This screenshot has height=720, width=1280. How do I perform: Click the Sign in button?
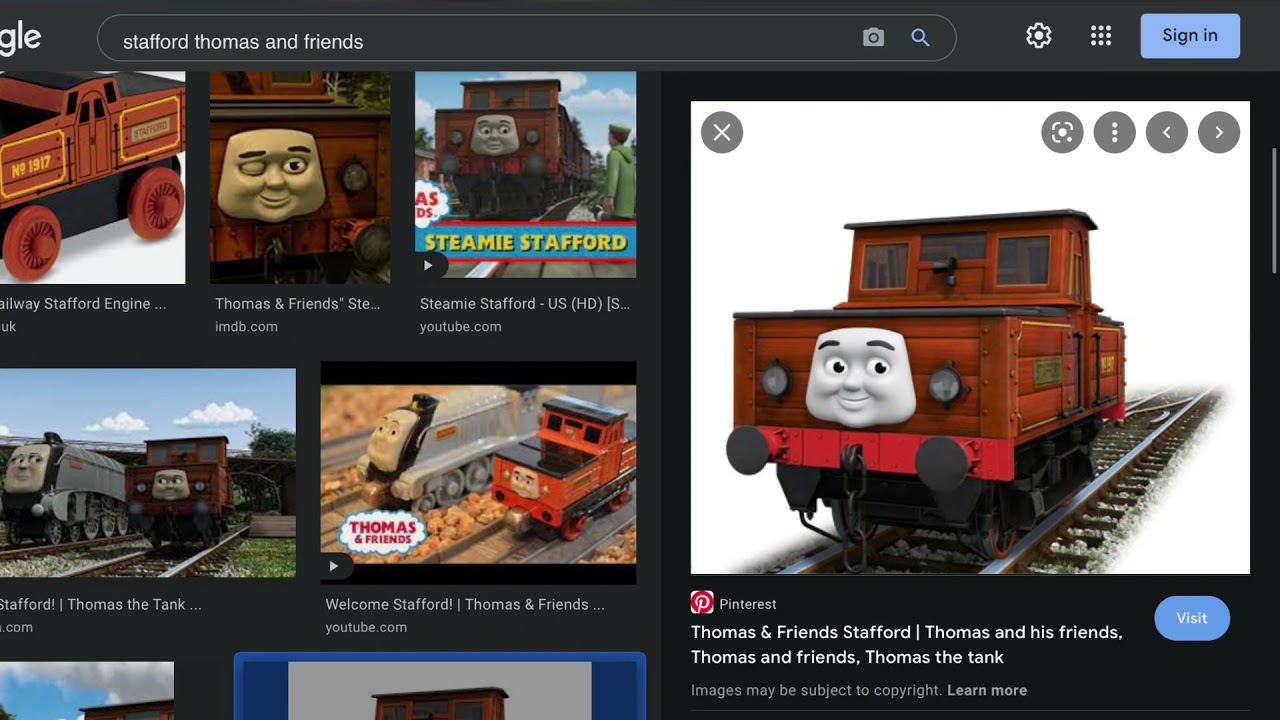coord(1190,36)
